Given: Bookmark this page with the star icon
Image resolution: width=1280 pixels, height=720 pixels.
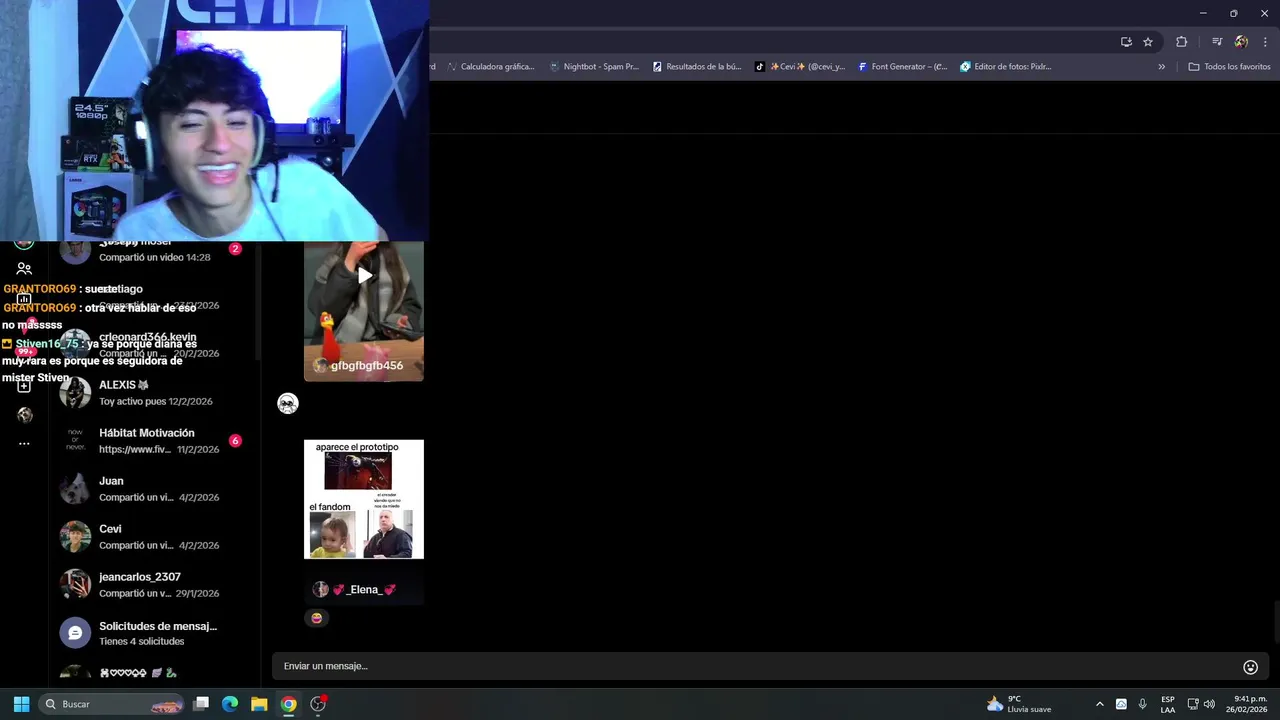Looking at the screenshot, I should tap(1148, 42).
